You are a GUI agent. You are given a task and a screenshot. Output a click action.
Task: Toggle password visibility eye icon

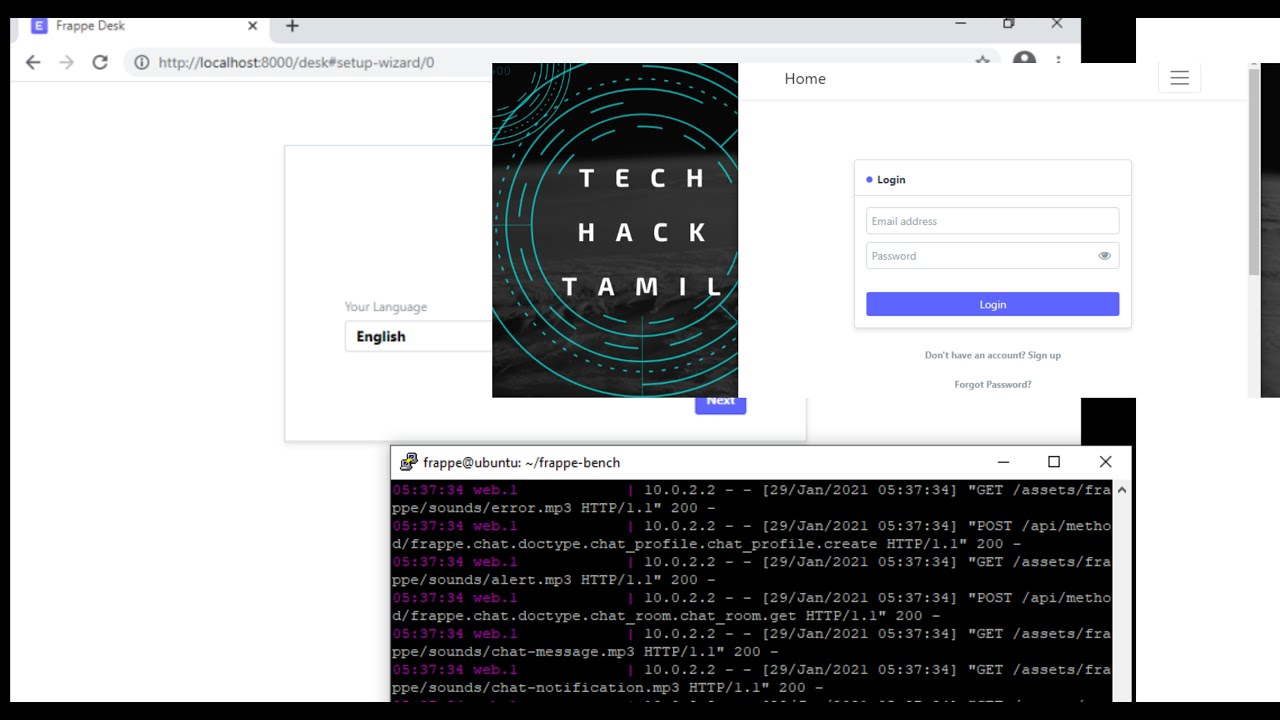pyautogui.click(x=1104, y=256)
